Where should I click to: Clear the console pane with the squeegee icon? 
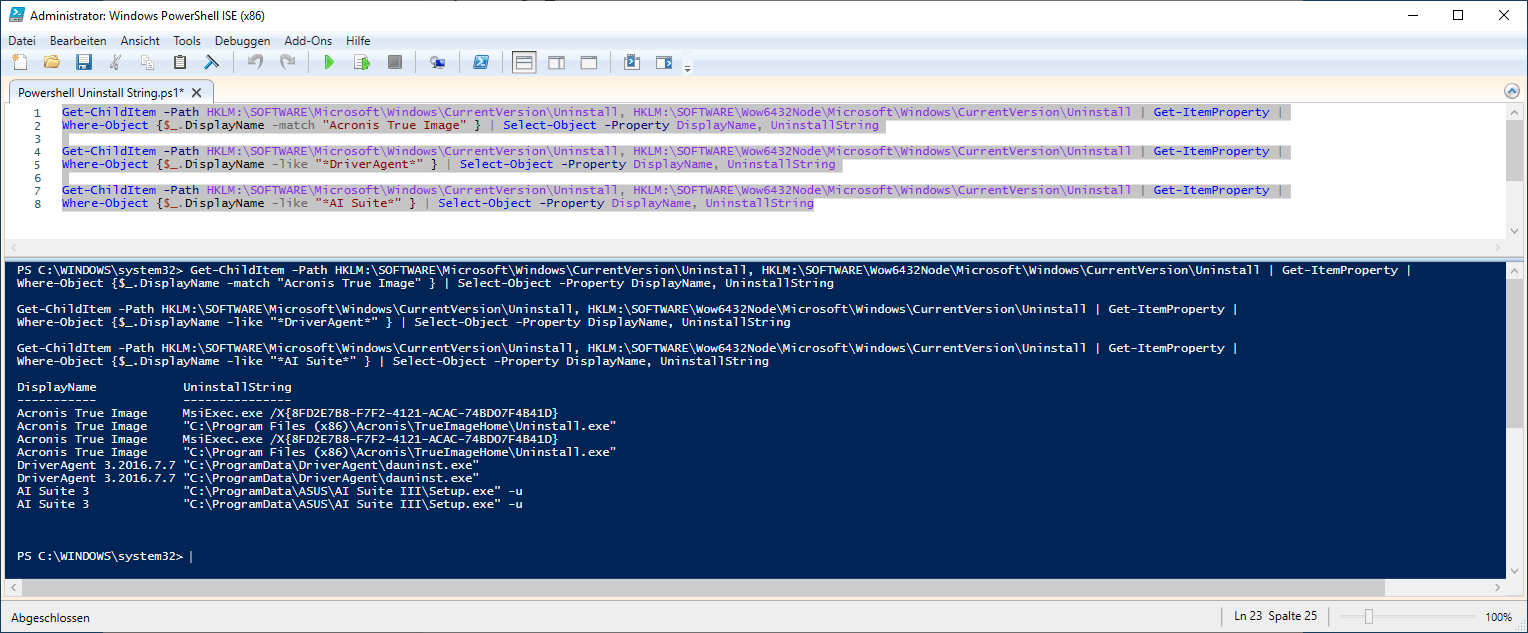tap(212, 63)
